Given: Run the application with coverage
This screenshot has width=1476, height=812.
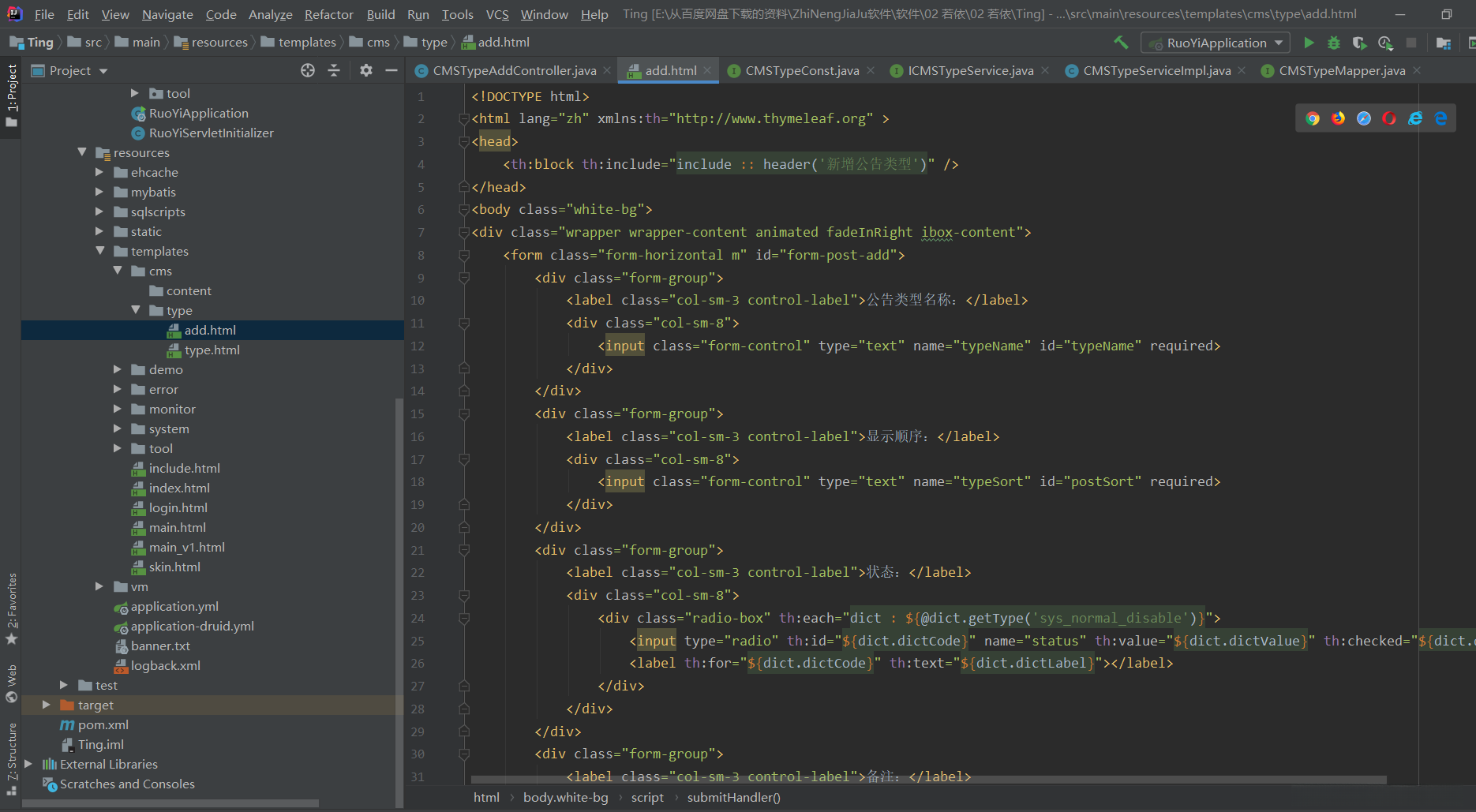Looking at the screenshot, I should 1358,43.
